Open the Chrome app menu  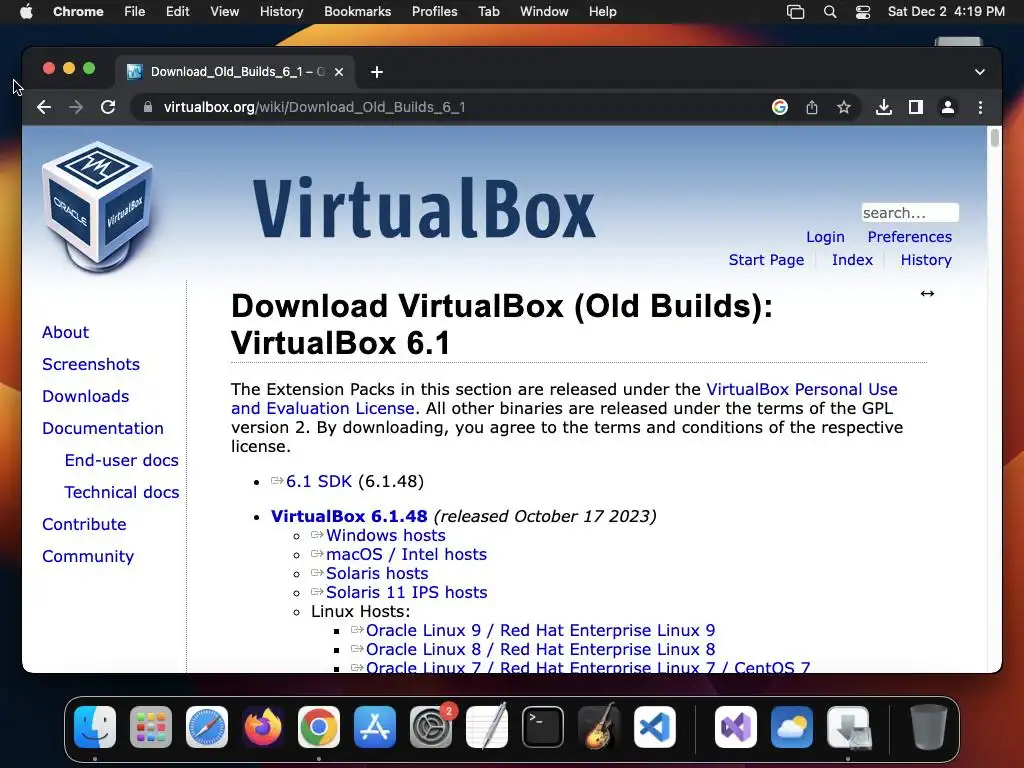coord(78,12)
